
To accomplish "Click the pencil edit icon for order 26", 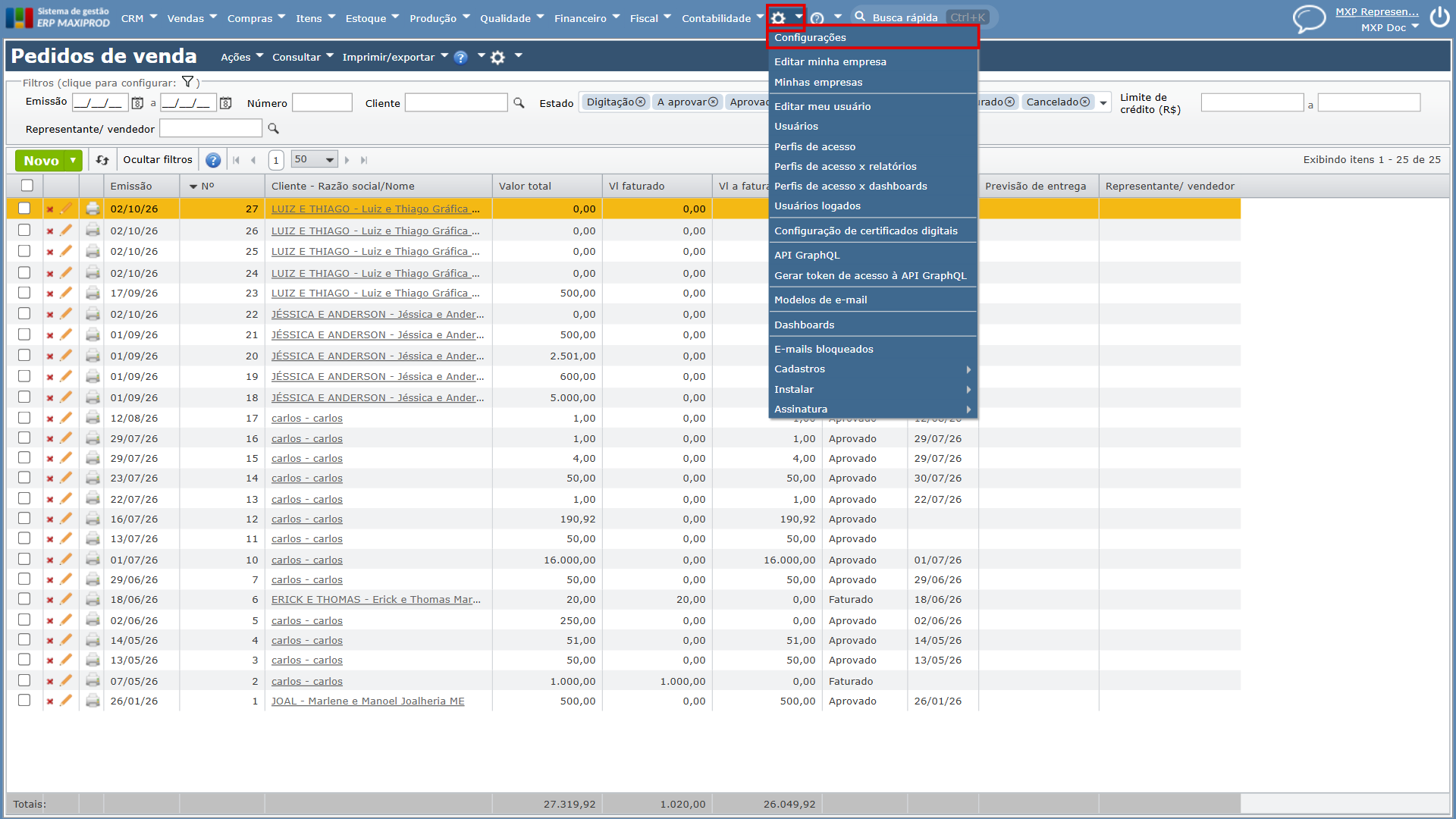I will 66,230.
